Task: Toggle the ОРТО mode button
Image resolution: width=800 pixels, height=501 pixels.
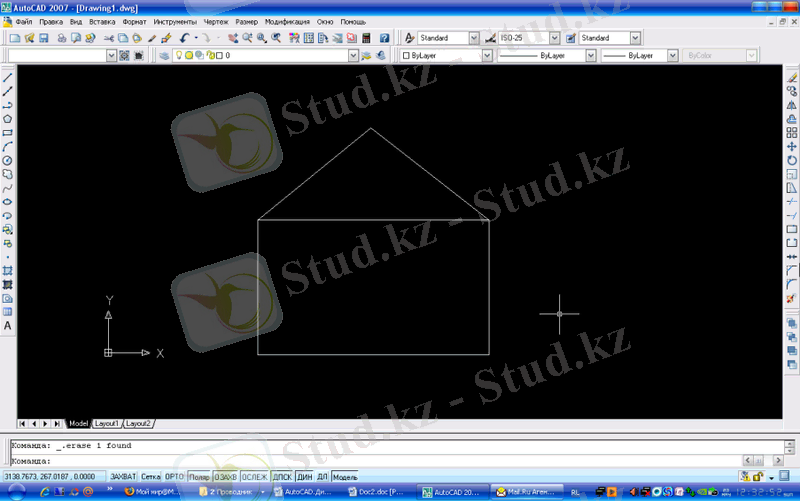Action: (174, 477)
